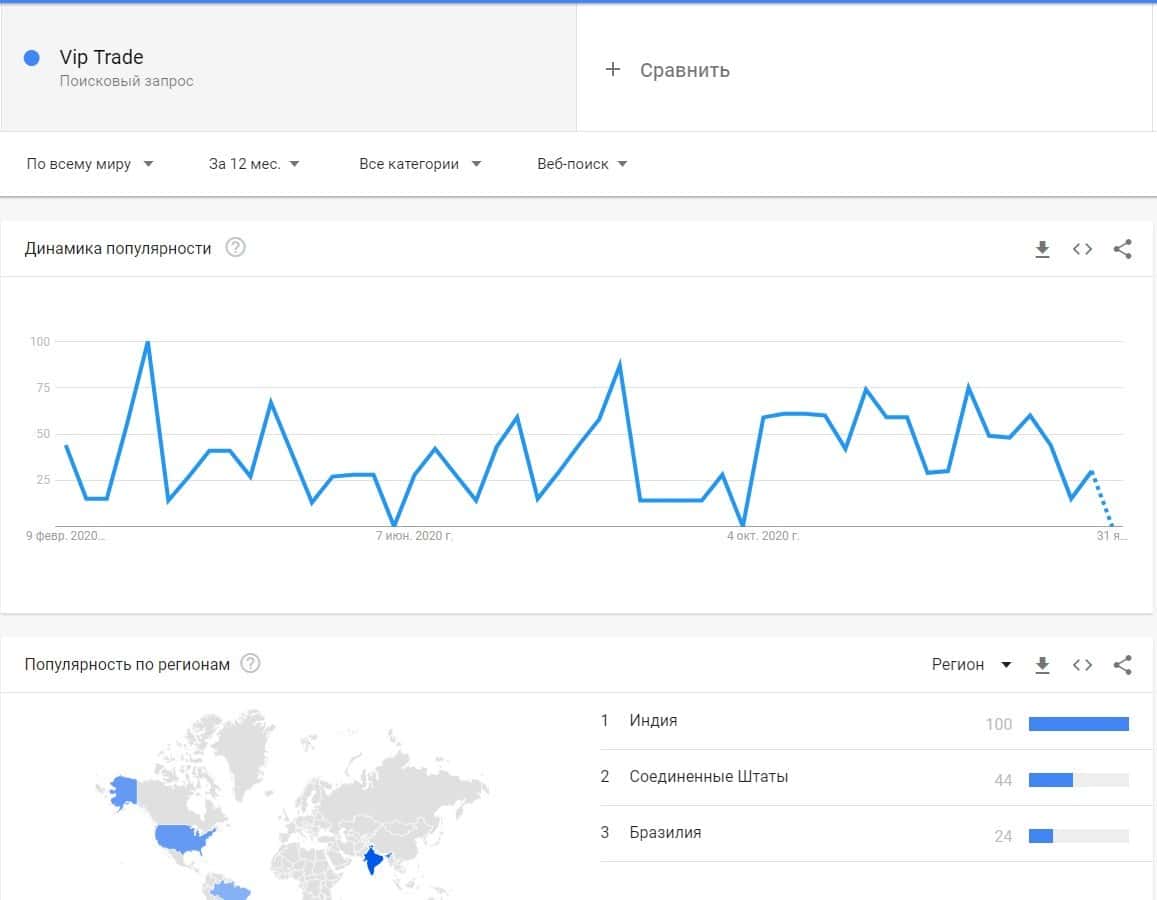Download the regional popularity data
Viewport: 1157px width, 900px height.
point(1042,665)
